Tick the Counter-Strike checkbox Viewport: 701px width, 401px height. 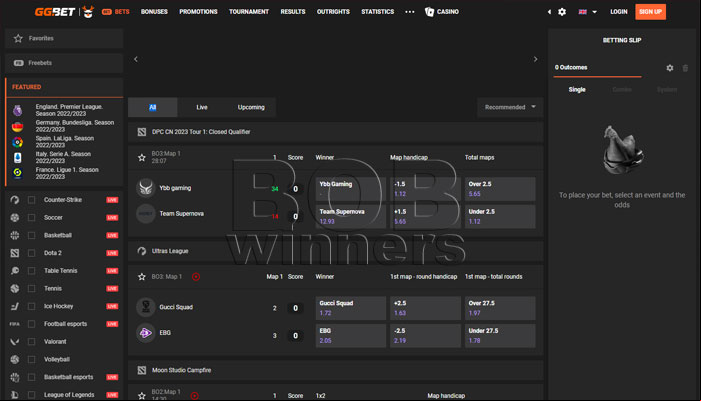(x=31, y=200)
